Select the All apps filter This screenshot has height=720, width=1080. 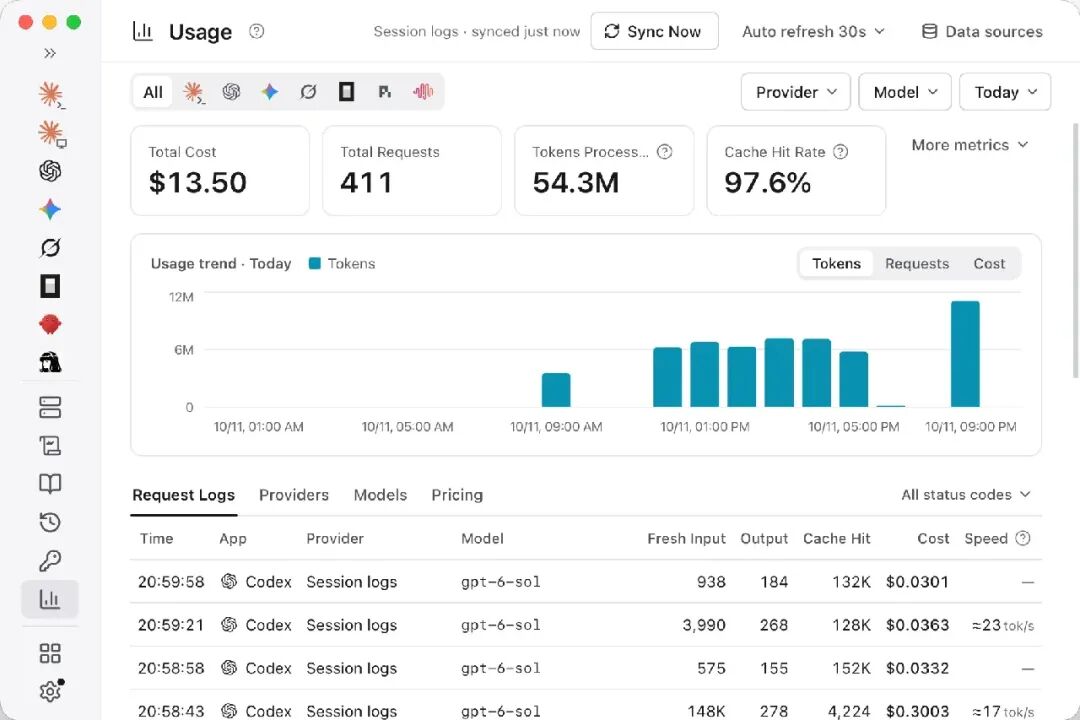(153, 92)
